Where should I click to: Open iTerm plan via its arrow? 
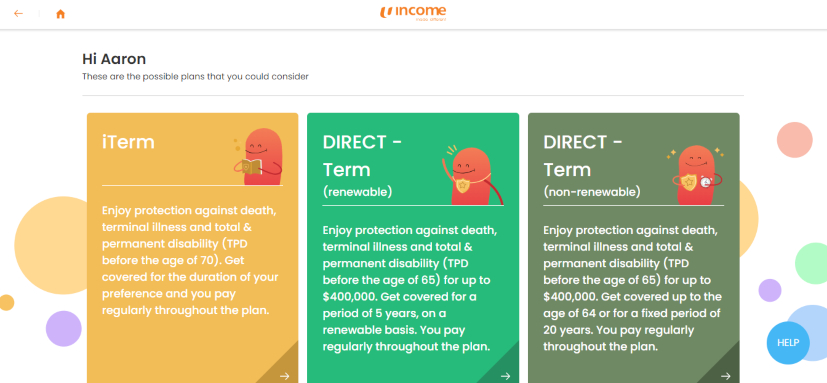click(285, 376)
